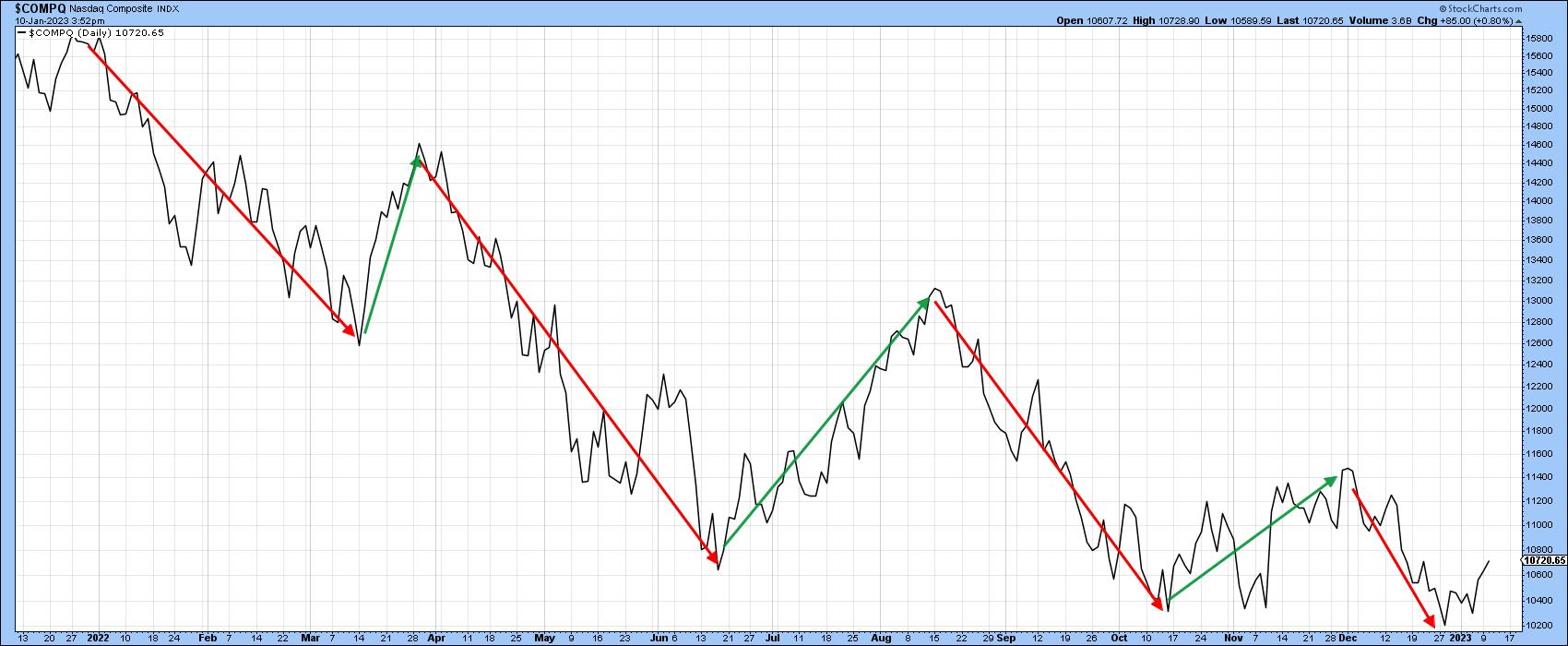Click the Dec month label on date axis
Image resolution: width=1568 pixels, height=646 pixels.
tap(1348, 638)
